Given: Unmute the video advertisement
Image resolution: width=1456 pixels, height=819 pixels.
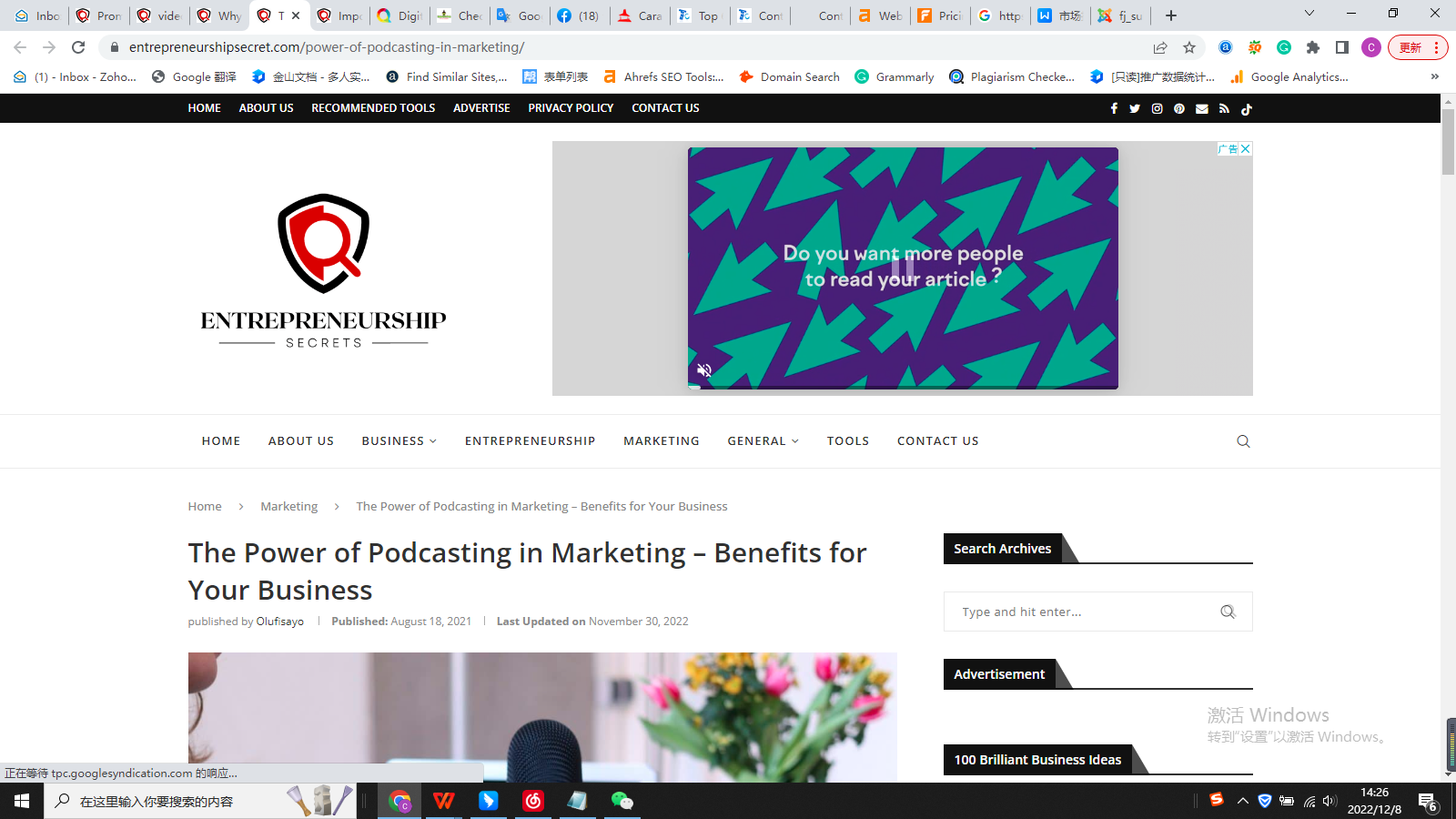Looking at the screenshot, I should (703, 369).
